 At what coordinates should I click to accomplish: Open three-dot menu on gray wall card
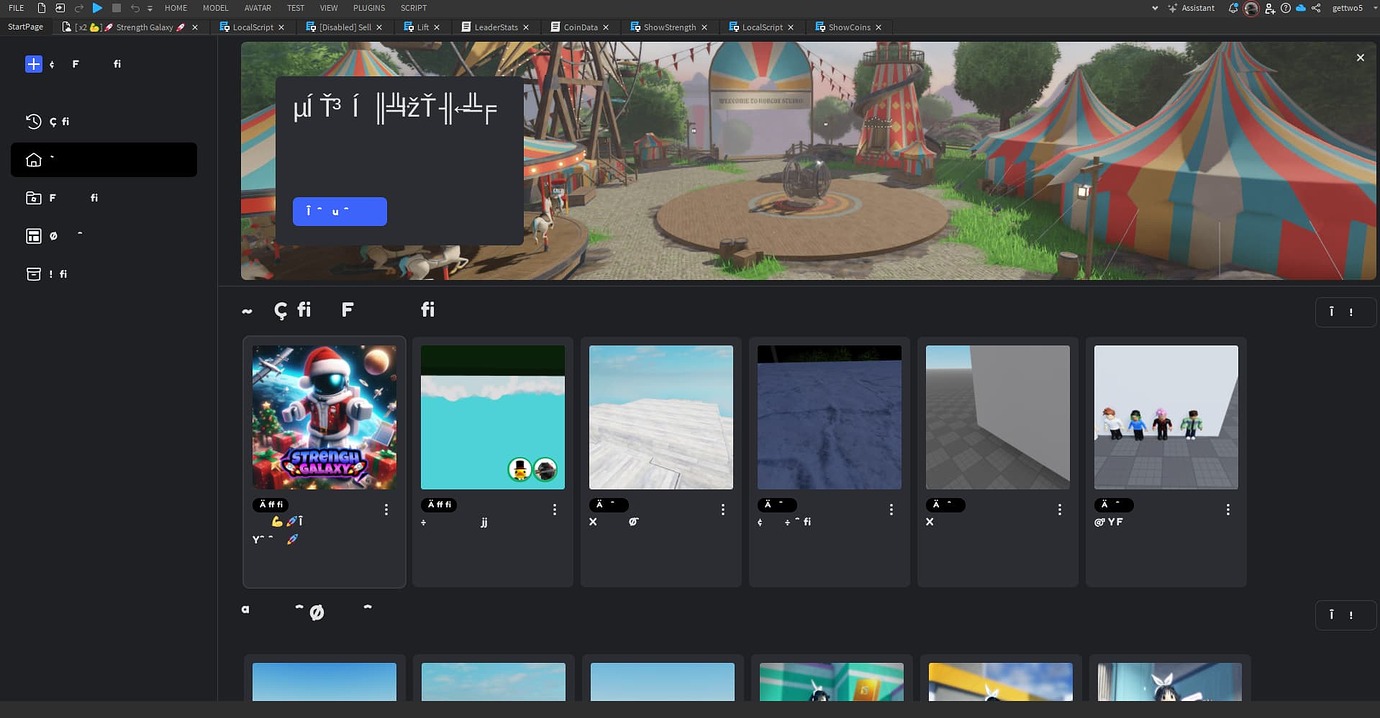pos(1060,510)
